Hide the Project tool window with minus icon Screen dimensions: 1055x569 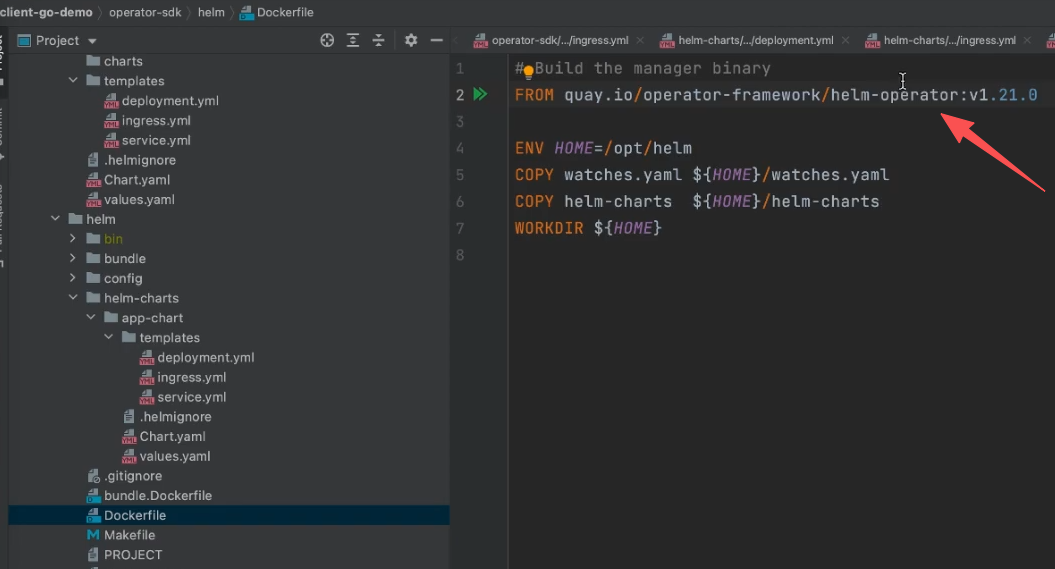pos(436,40)
